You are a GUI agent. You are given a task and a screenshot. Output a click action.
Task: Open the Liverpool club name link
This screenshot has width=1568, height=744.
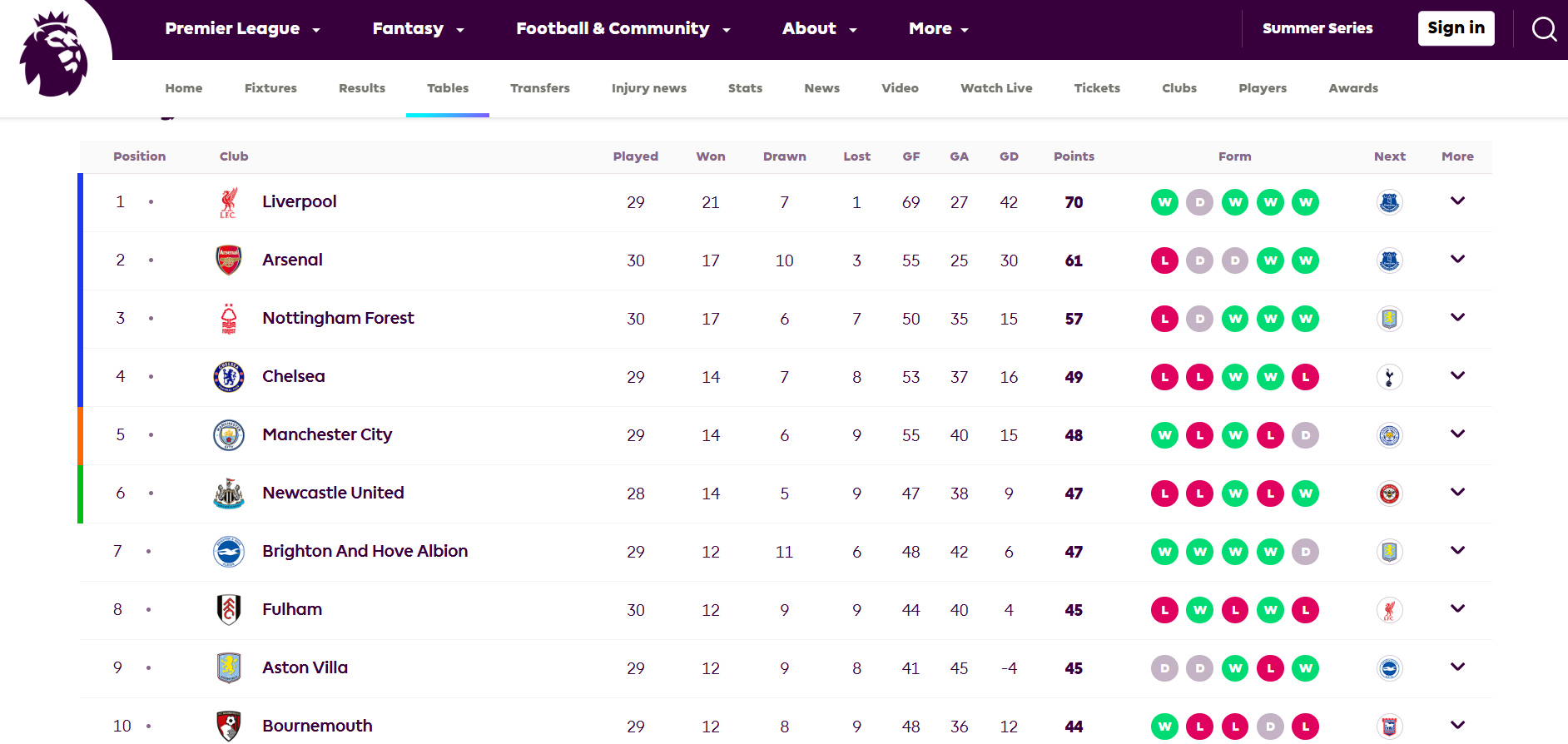click(x=300, y=201)
